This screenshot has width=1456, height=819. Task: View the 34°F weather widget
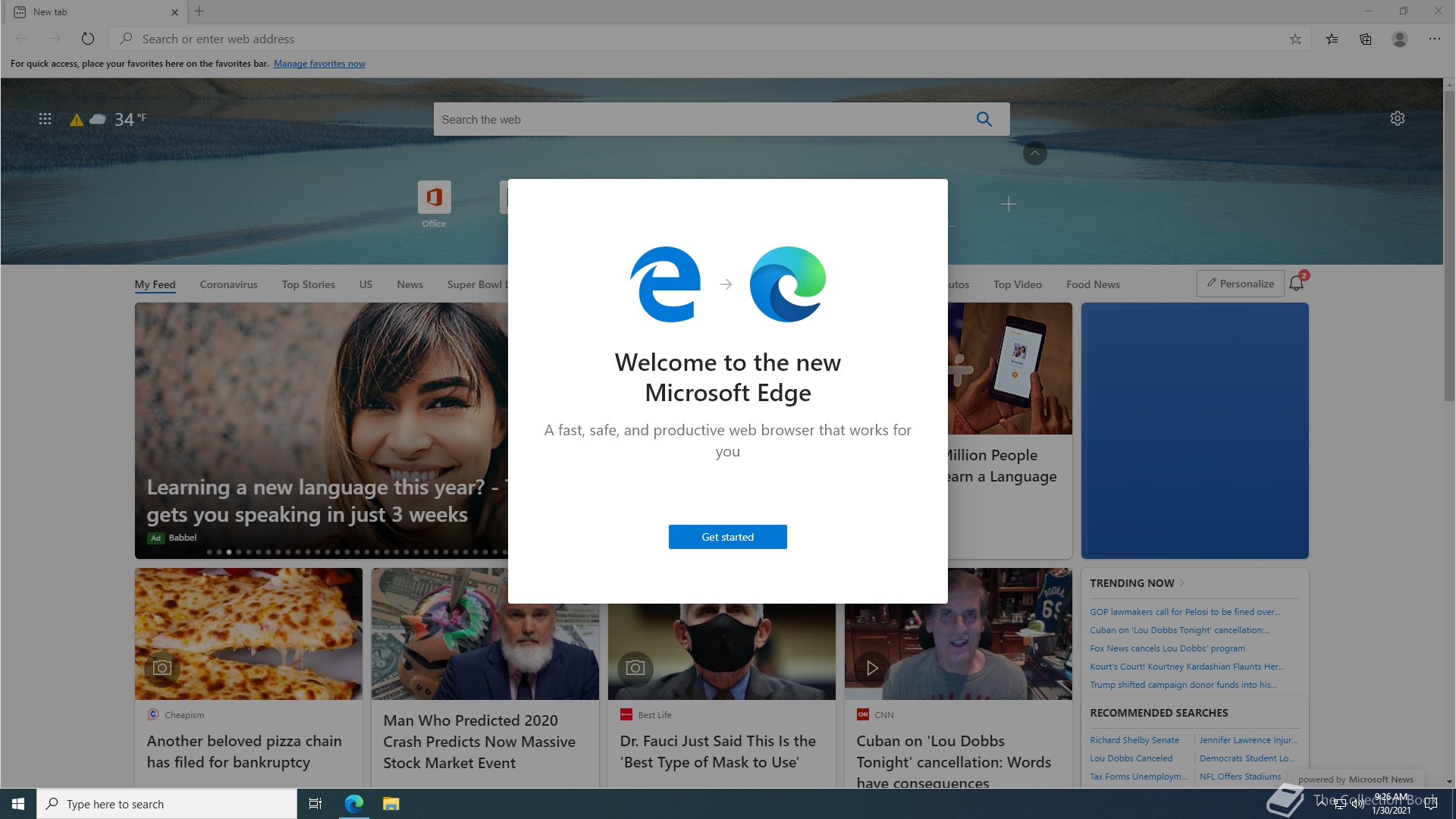click(x=108, y=119)
